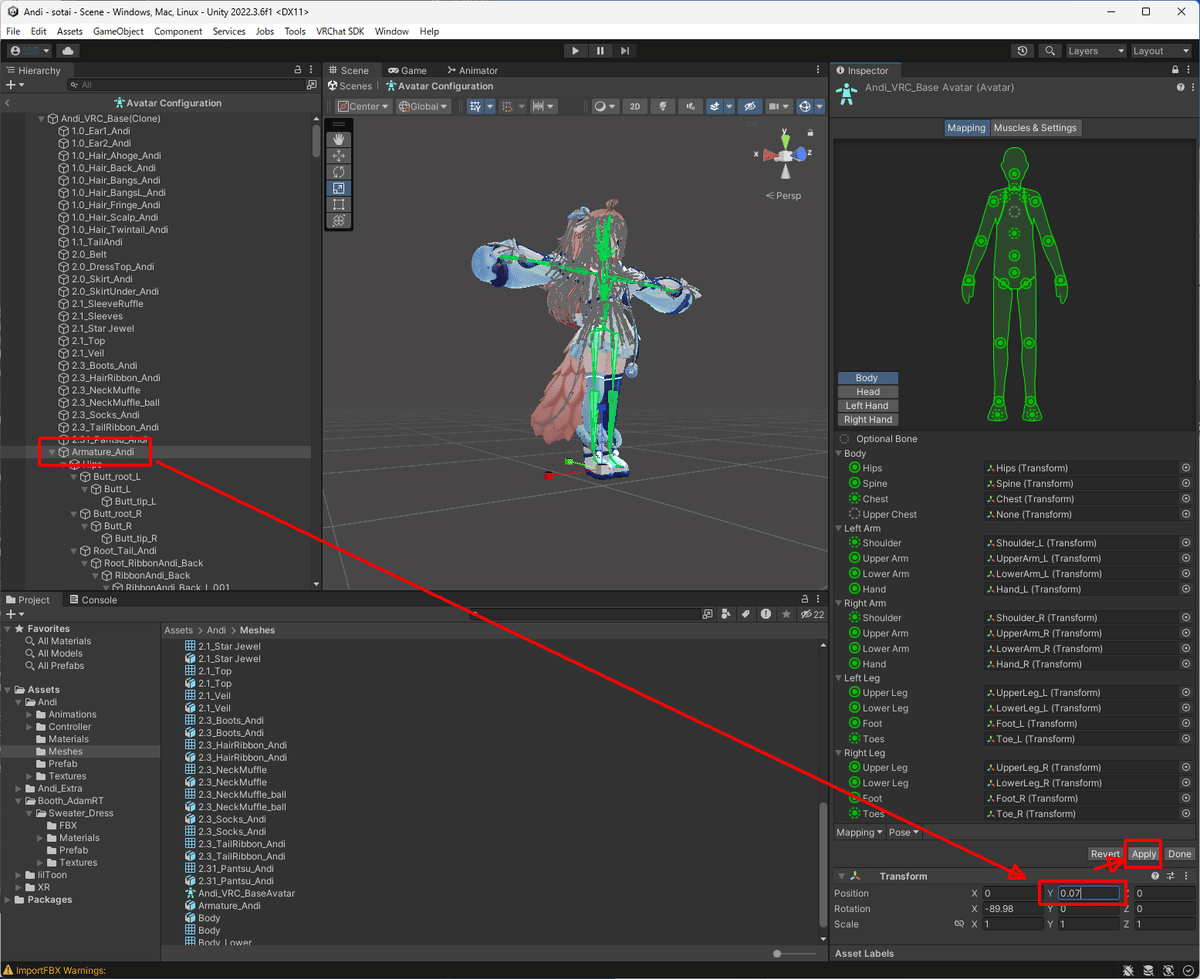Select the Rect tool in scene toolbar
Image resolution: width=1200 pixels, height=979 pixels.
coord(339,204)
